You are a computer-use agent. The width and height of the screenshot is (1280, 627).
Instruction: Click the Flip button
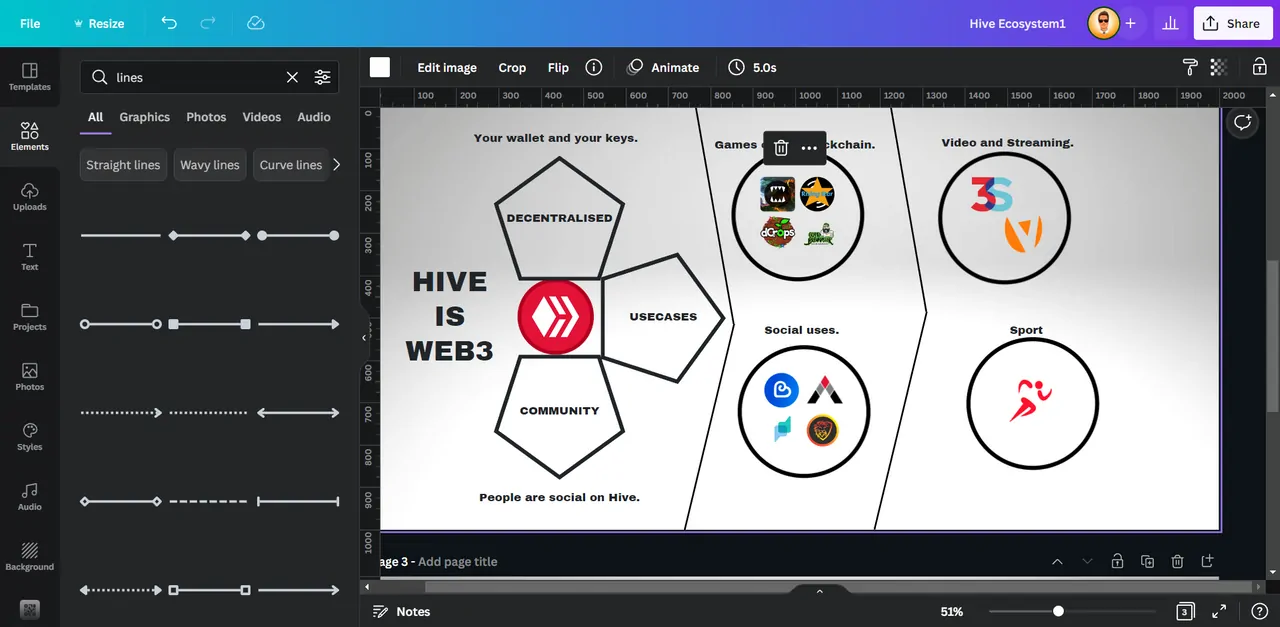click(x=558, y=67)
